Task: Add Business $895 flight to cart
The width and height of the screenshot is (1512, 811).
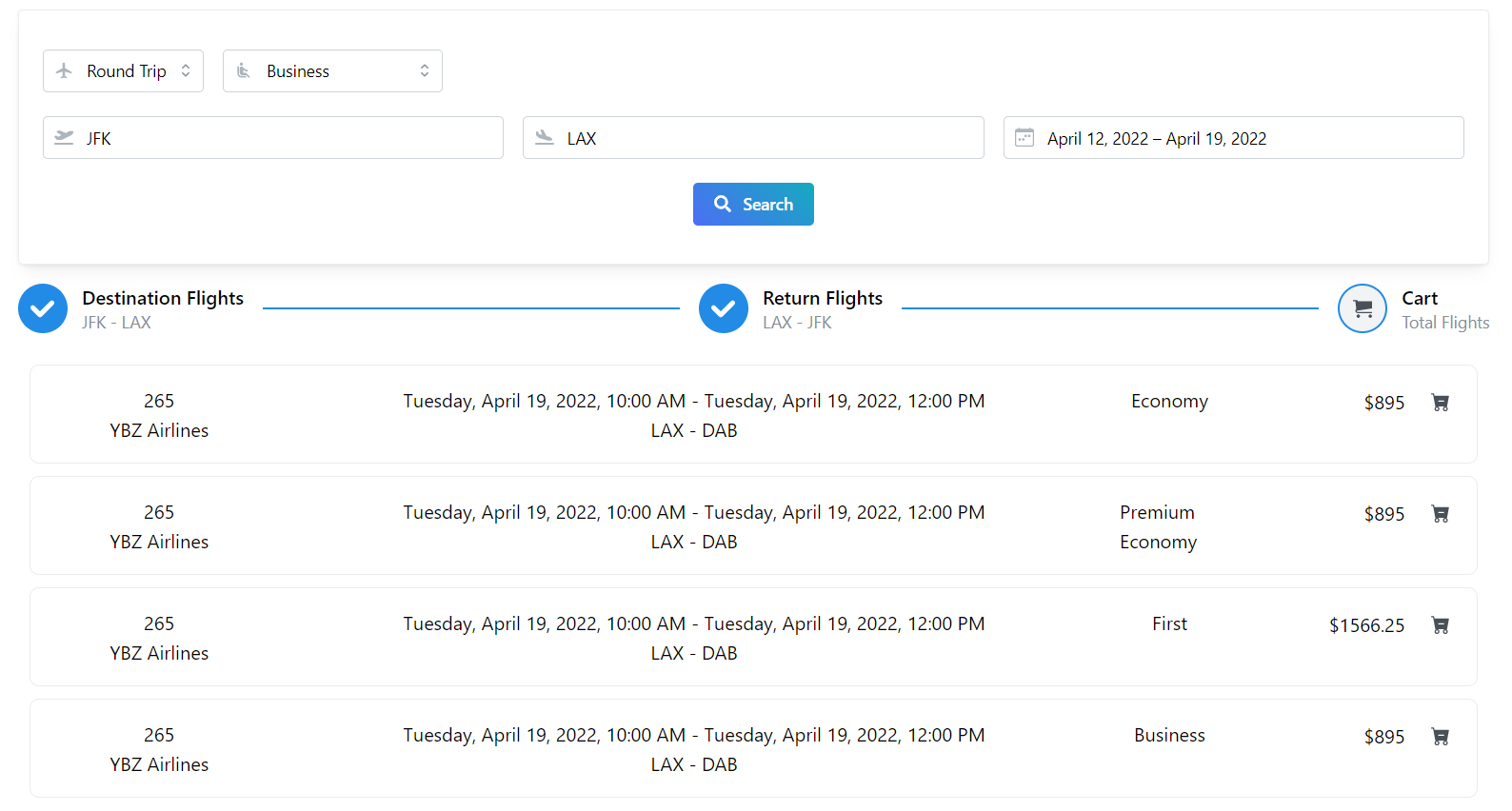Action: coord(1440,737)
